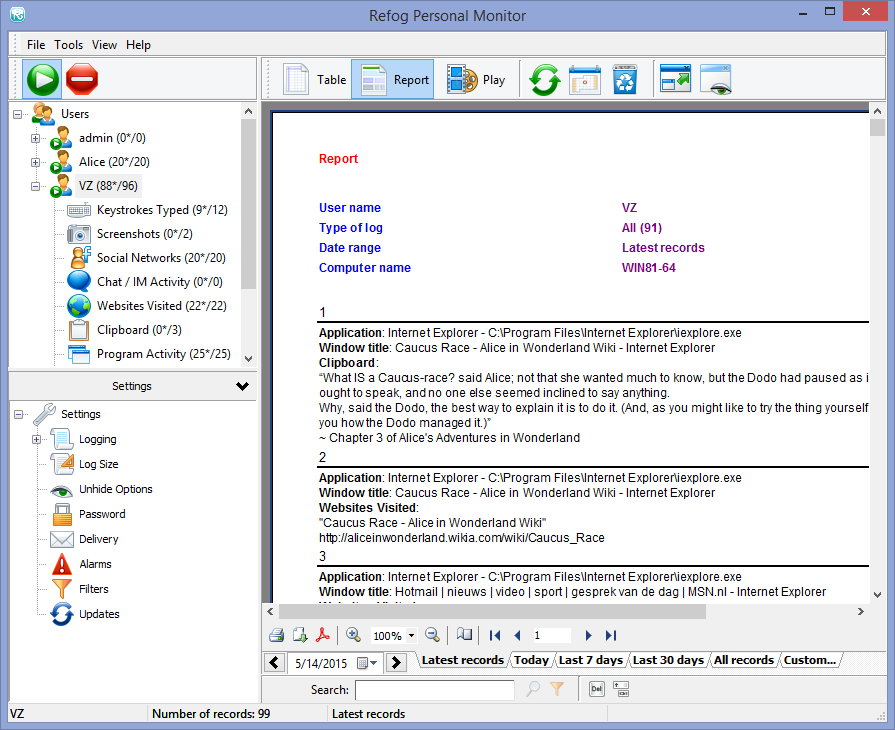
Task: Zoom out of the report
Action: point(433,635)
